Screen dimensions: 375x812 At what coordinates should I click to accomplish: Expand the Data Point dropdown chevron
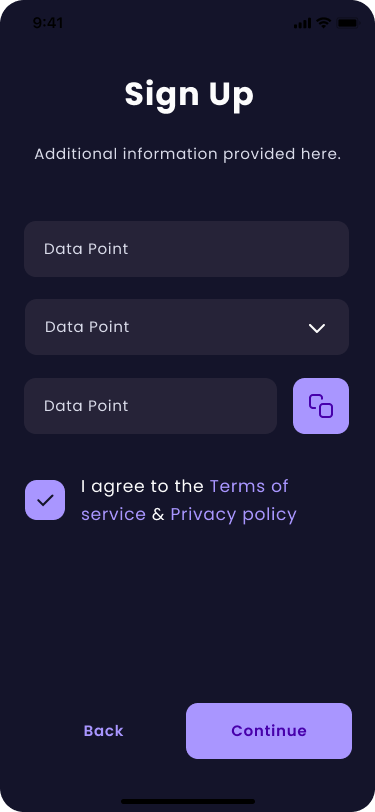point(316,328)
